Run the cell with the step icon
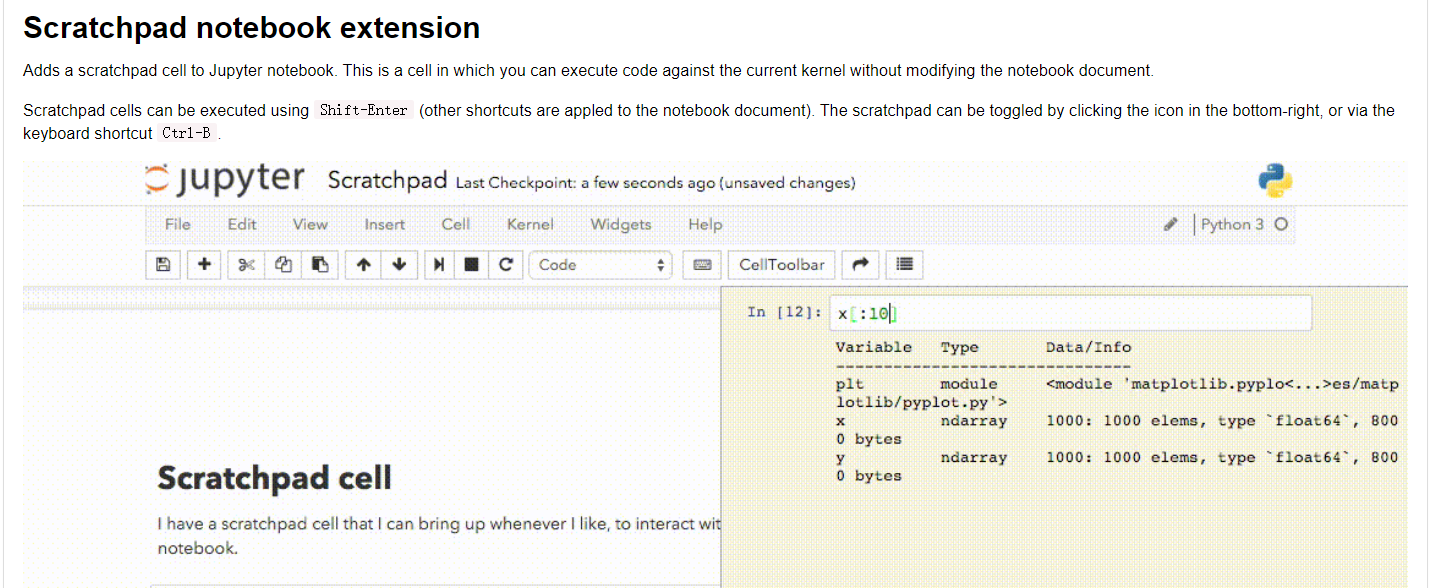Image resolution: width=1441 pixels, height=588 pixels. pos(438,265)
